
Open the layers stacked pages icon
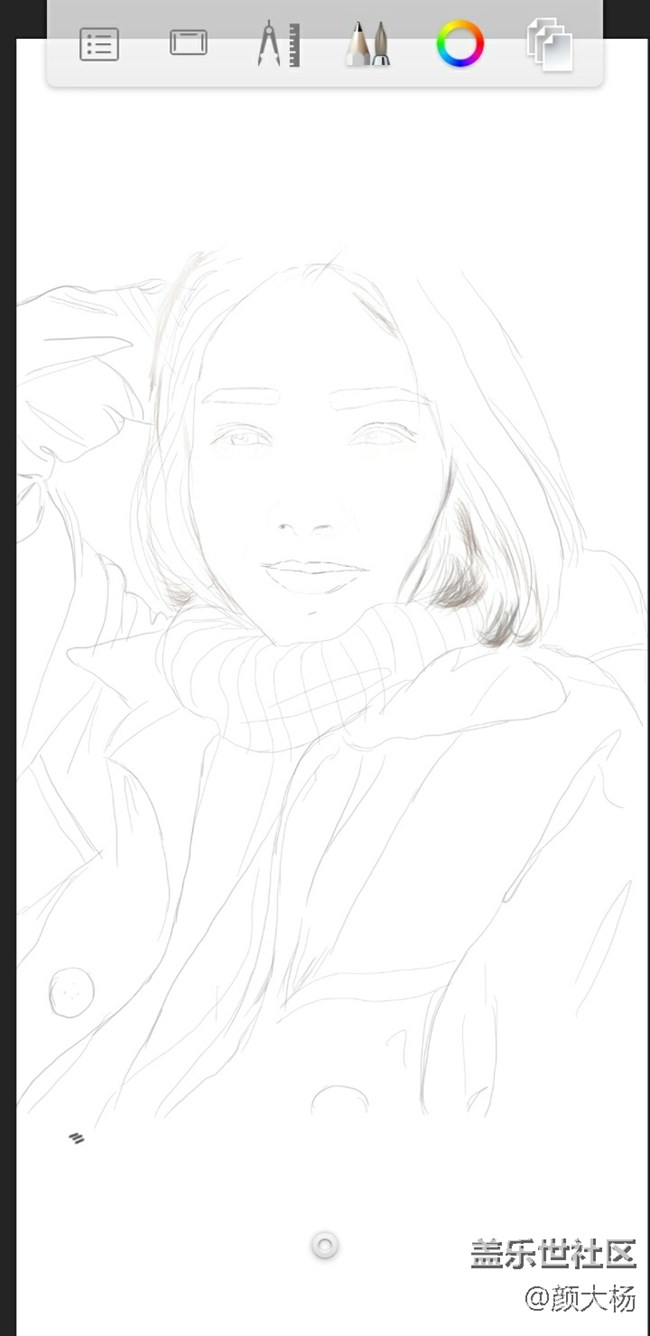pos(550,45)
